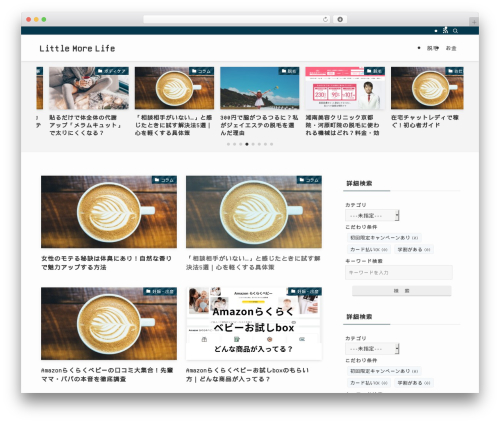Click the upper 詳細検索 widget heading

click(359, 183)
